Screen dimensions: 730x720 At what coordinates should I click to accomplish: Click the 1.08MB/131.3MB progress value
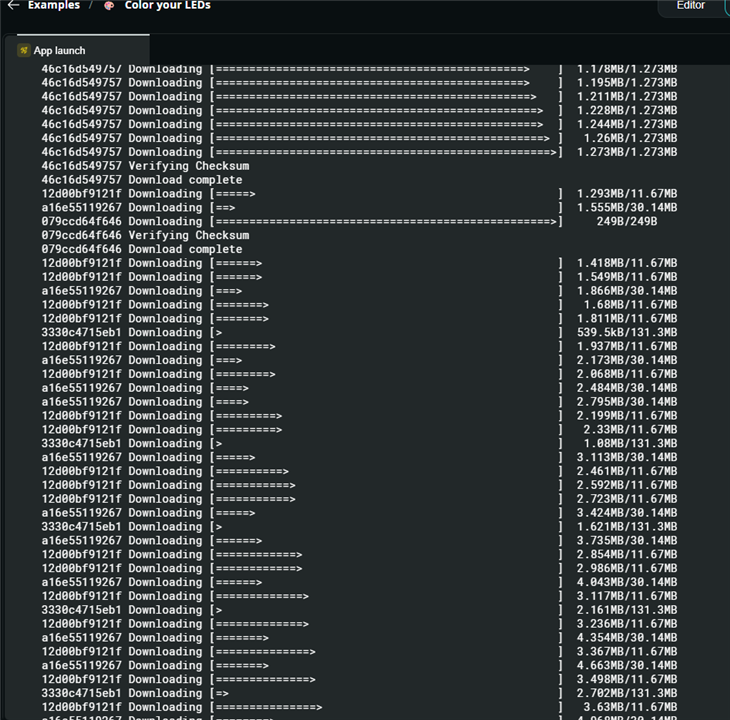(630, 444)
